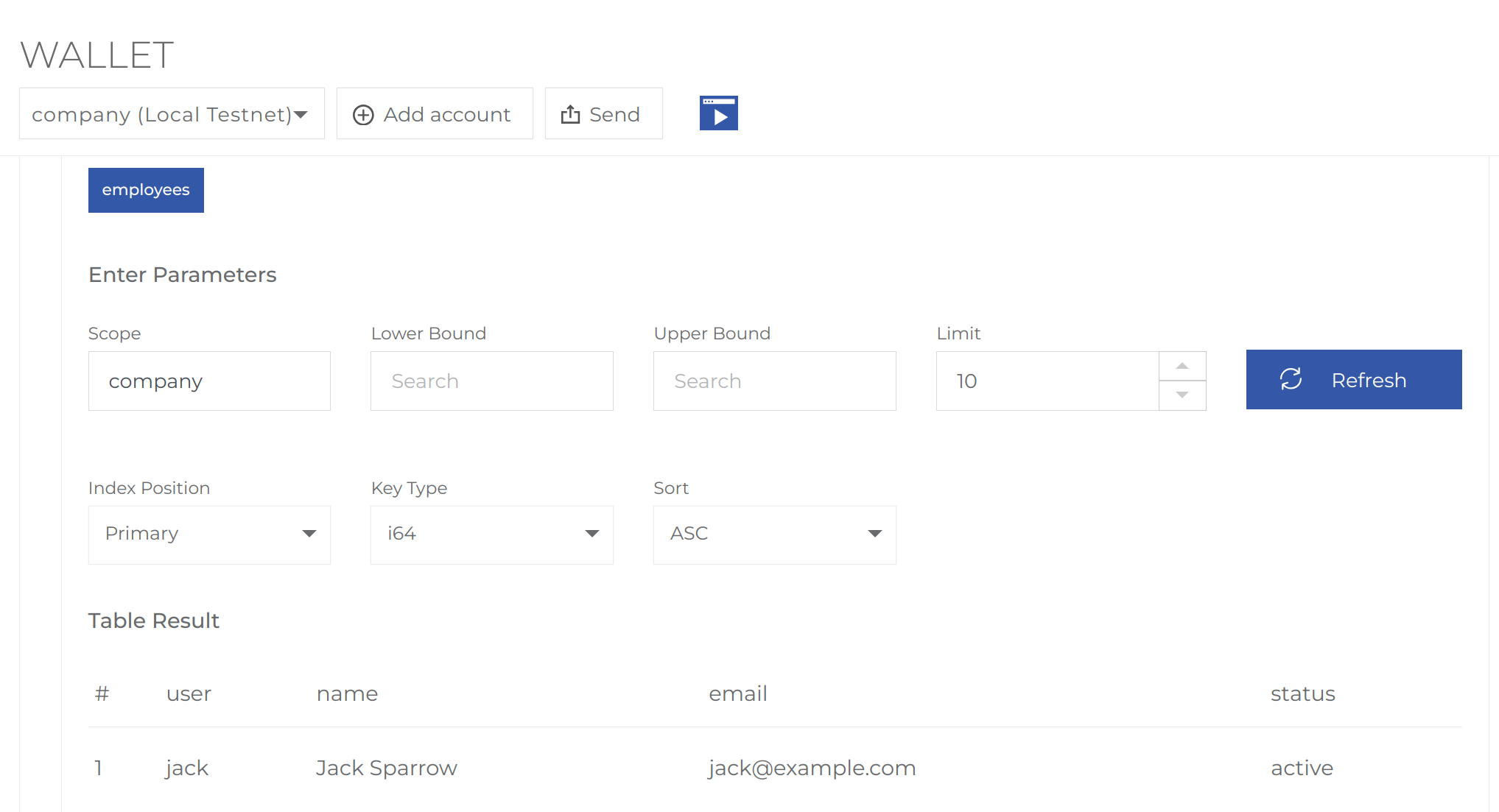The image size is (1499, 812).
Task: Increment the Limit value stepper up
Action: point(1182,366)
